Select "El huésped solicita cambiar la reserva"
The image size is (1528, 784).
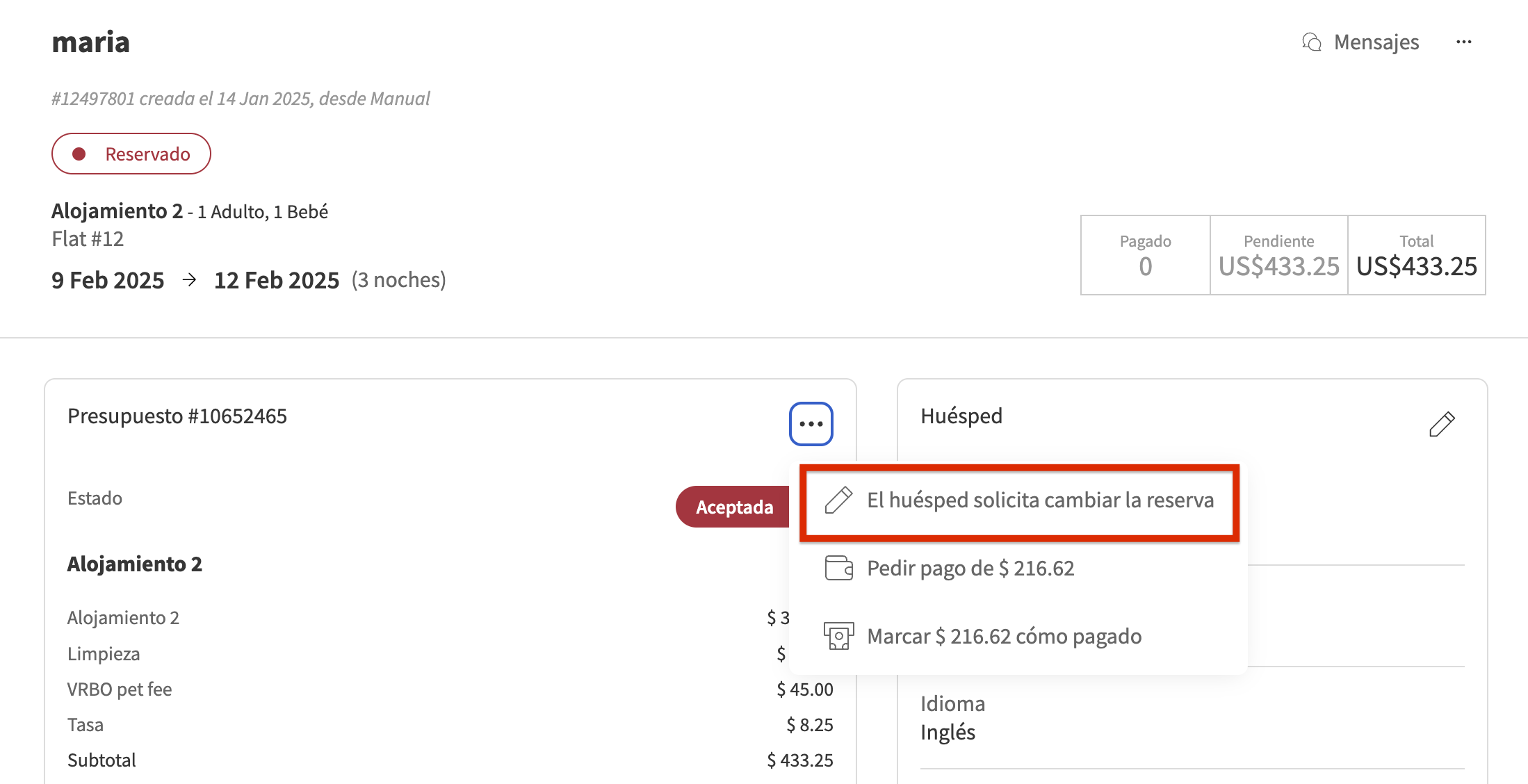[1040, 500]
